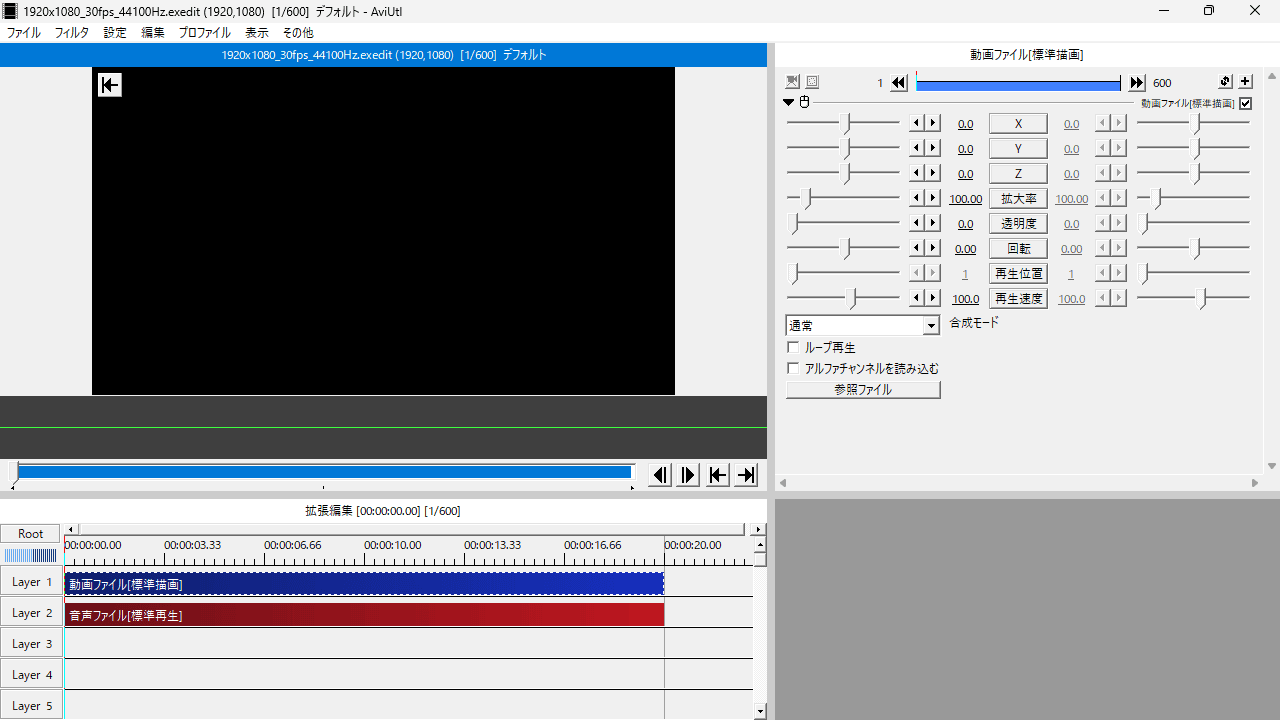The image size is (1280, 720).
Task: Toggle Layer 2 visibility button
Action: coord(31,613)
